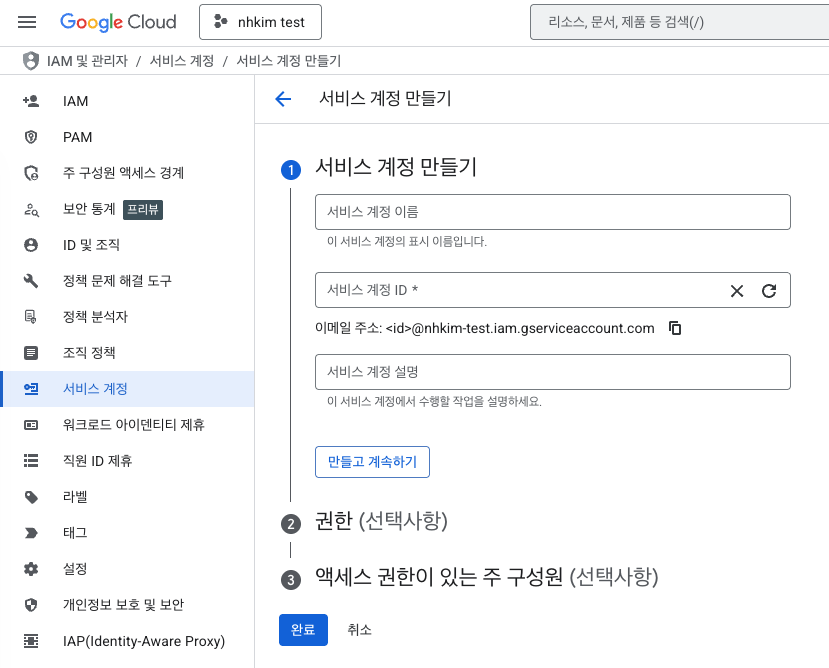
Task: Regenerate the service account ID with the refresh icon
Action: tap(769, 291)
